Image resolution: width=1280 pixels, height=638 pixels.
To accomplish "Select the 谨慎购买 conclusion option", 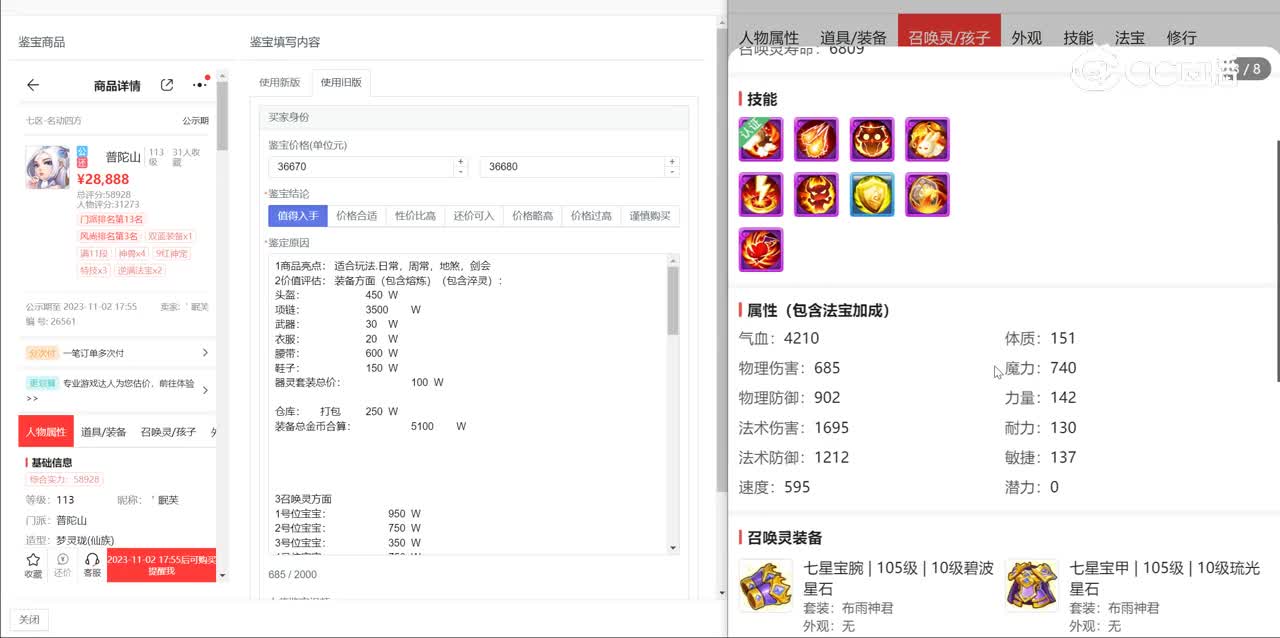I will pos(650,215).
